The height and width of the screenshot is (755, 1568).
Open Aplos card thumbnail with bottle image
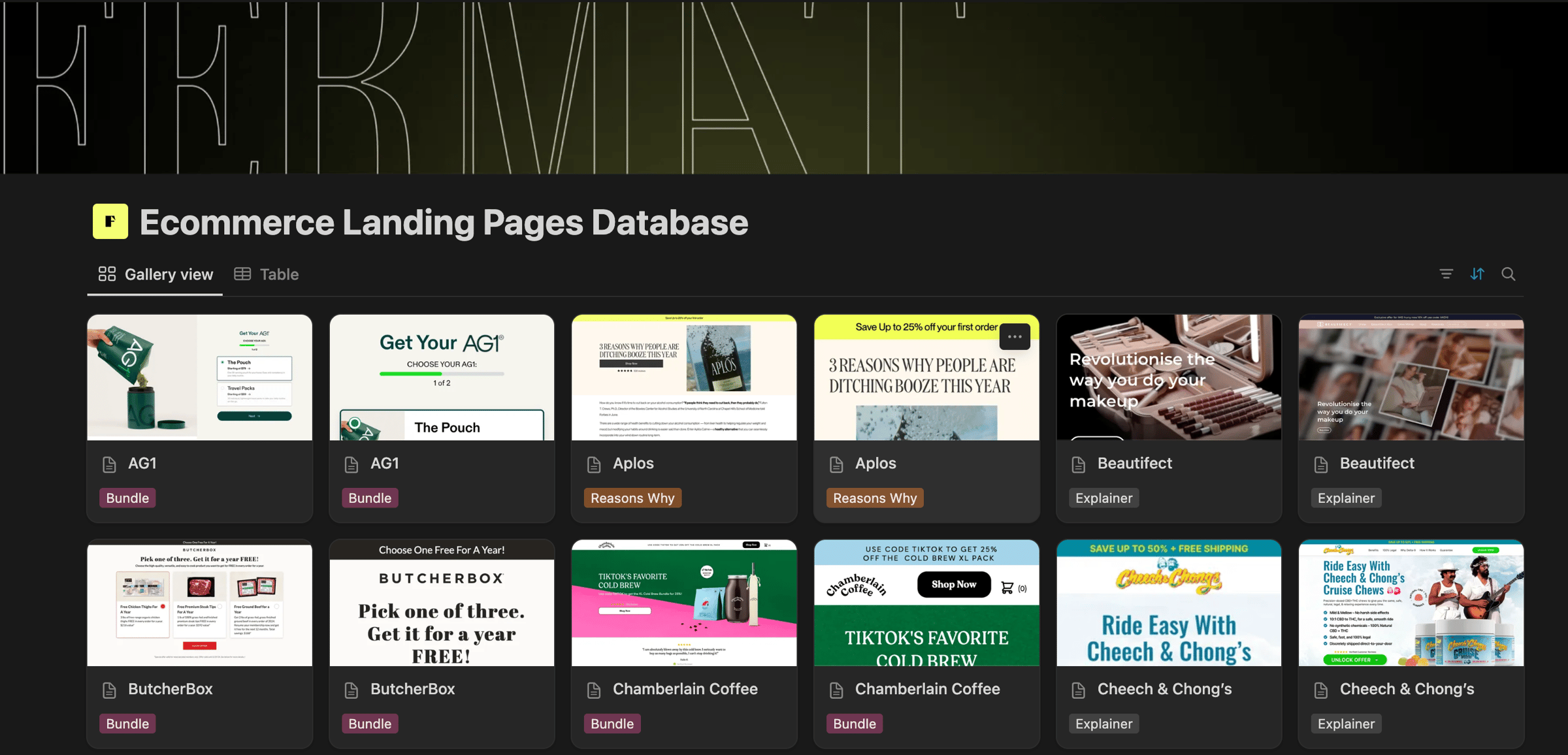point(684,377)
